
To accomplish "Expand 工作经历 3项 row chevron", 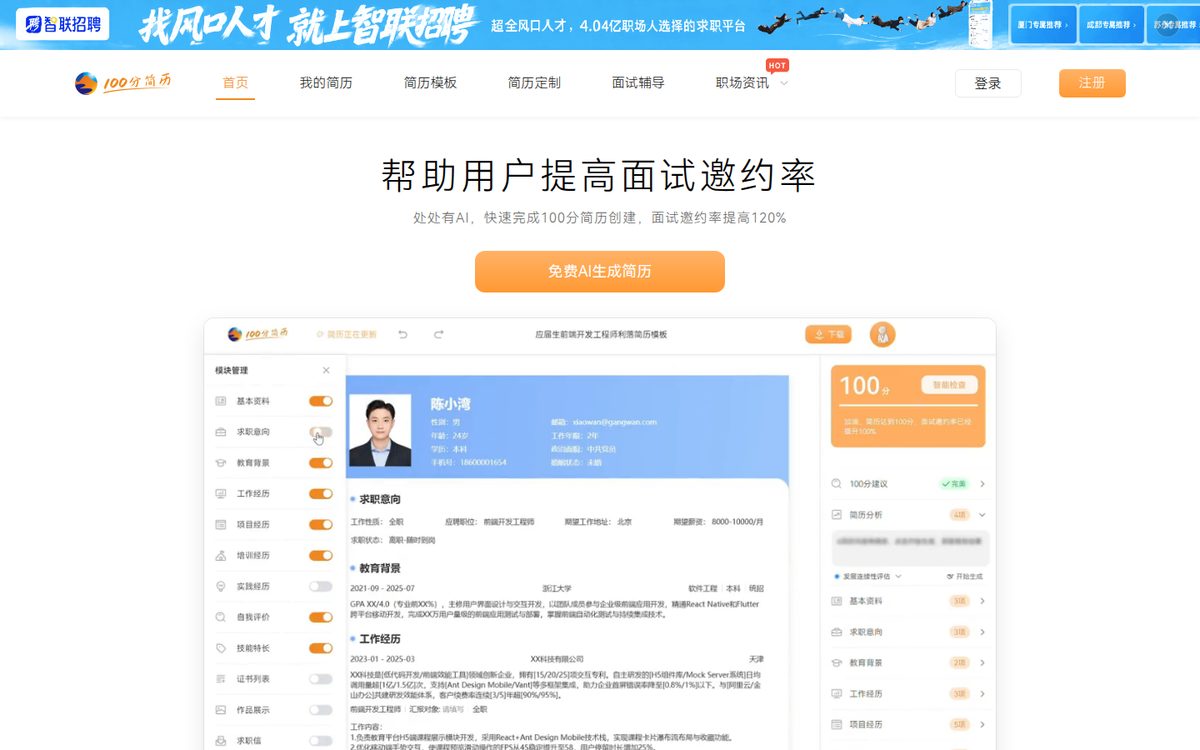I will click(x=983, y=693).
